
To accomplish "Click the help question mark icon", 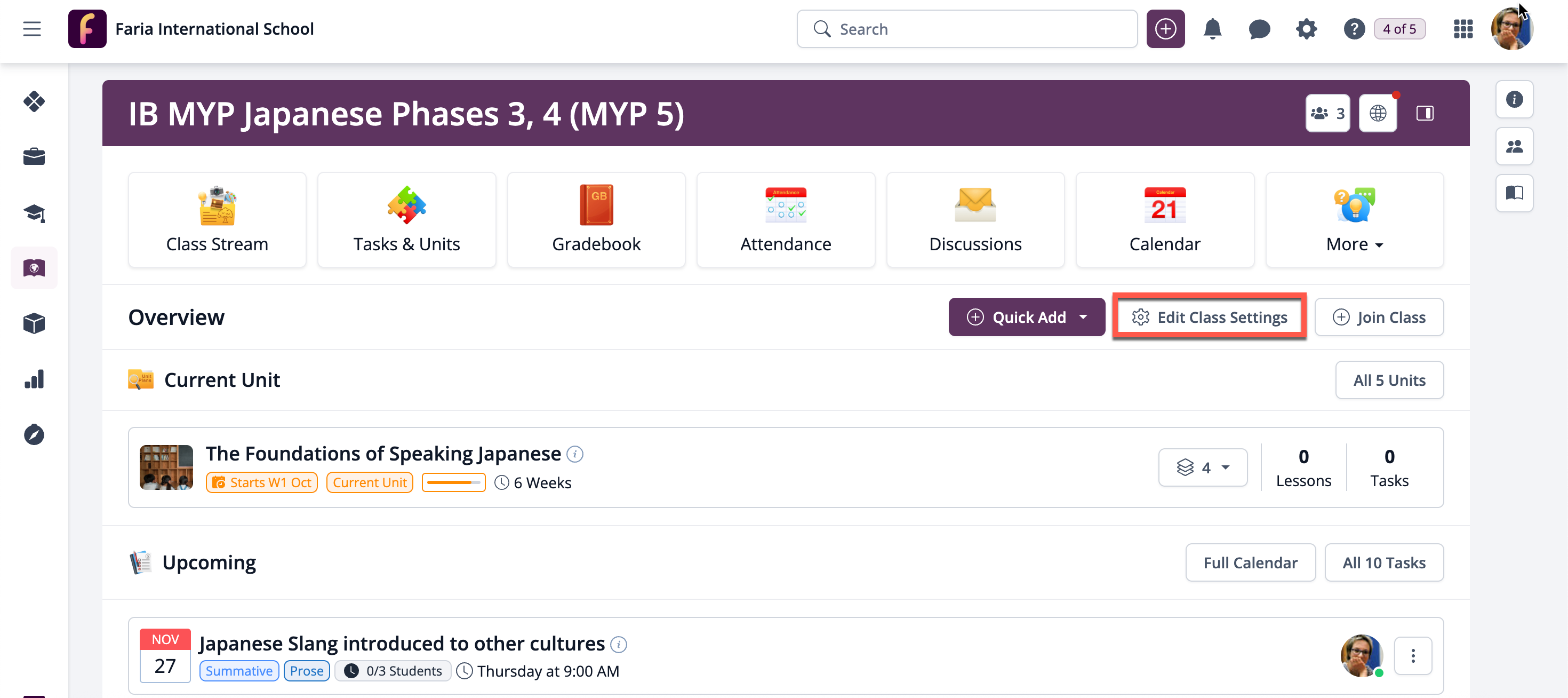I will click(x=1353, y=29).
